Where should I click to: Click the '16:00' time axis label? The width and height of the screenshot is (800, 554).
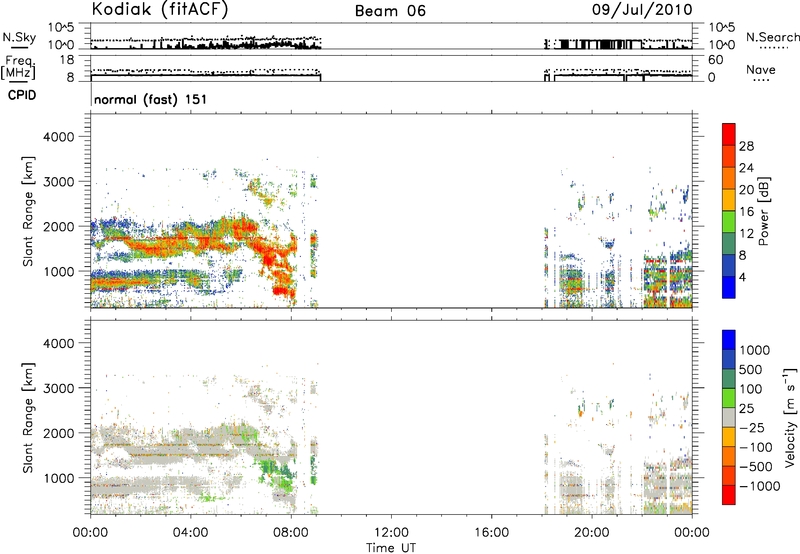pos(492,533)
